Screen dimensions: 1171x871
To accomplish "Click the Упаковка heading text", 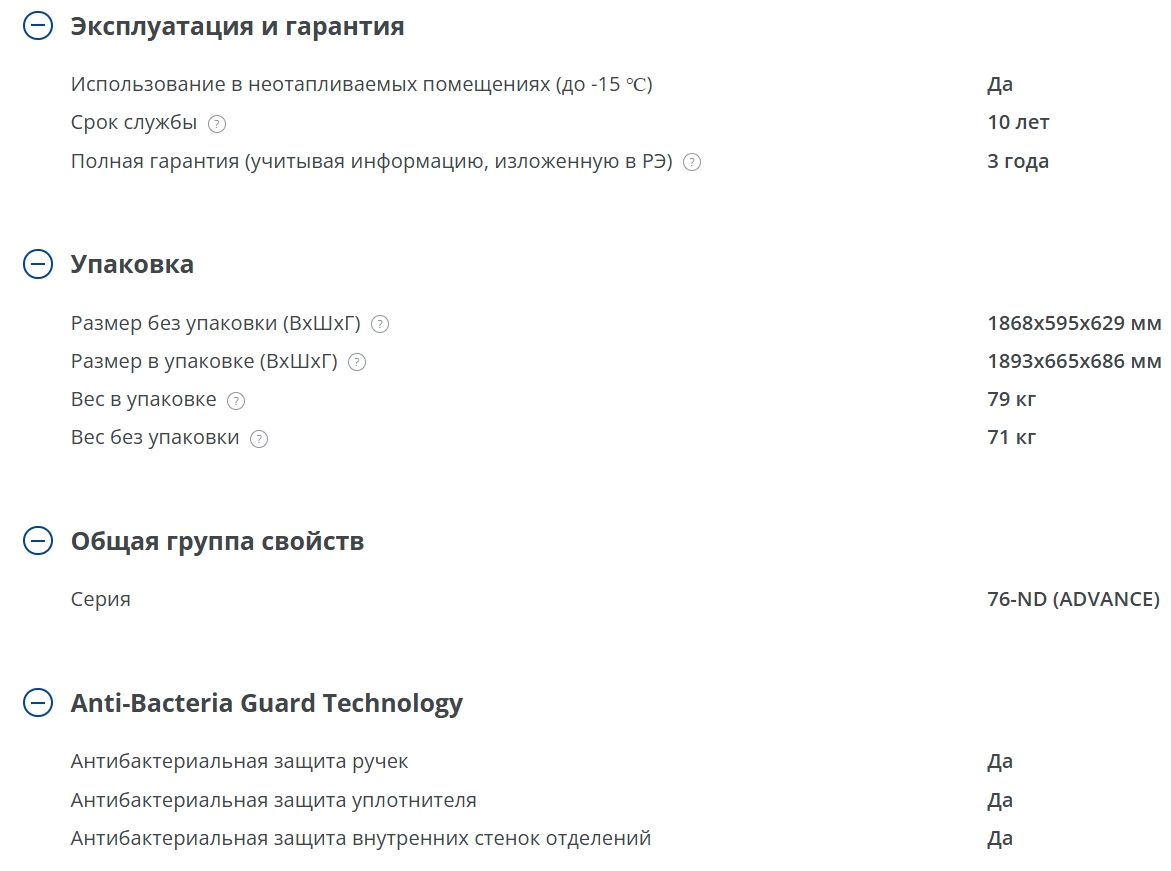I will click(132, 264).
